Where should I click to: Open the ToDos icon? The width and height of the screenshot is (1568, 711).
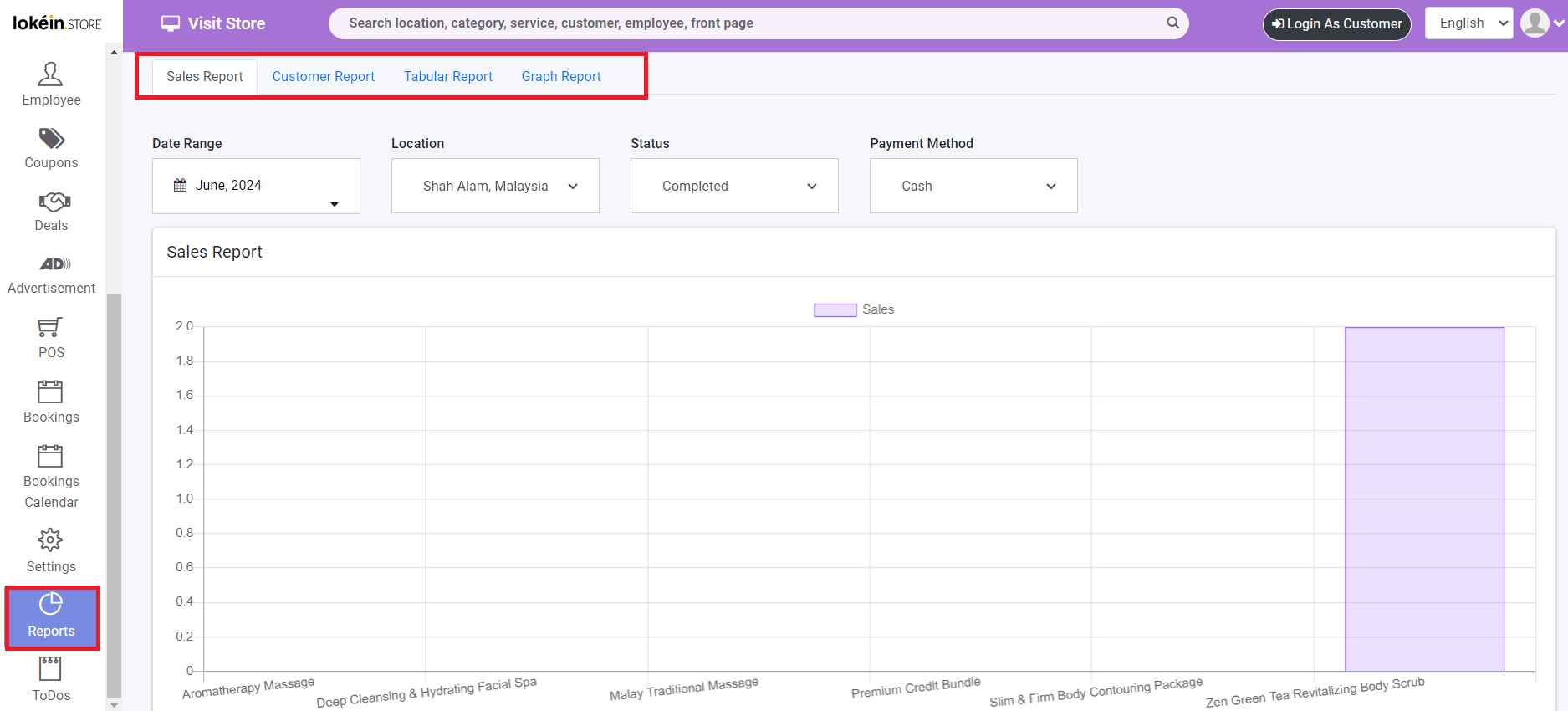tap(50, 668)
